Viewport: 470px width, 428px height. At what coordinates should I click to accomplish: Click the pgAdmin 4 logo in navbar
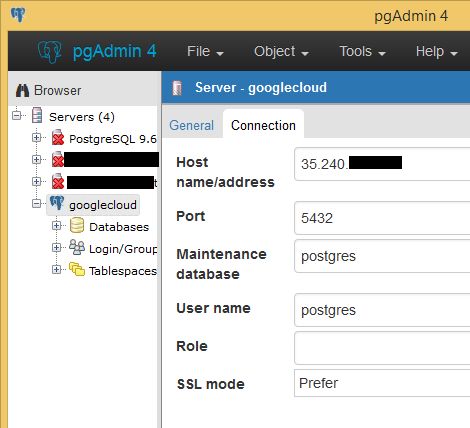click(x=50, y=52)
